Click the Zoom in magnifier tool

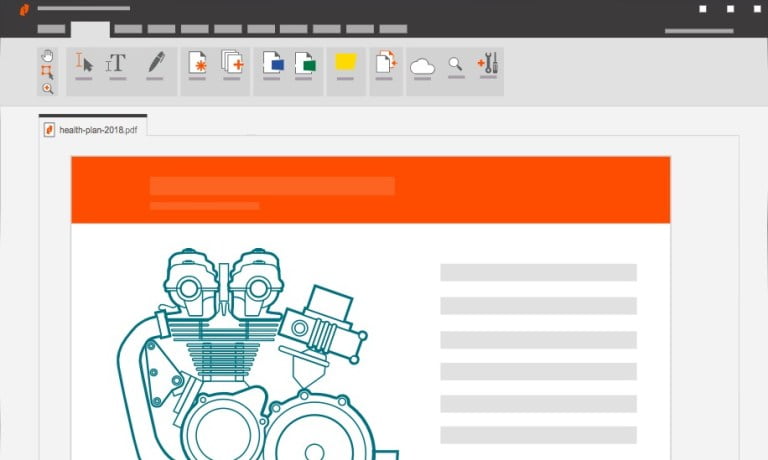(x=47, y=89)
